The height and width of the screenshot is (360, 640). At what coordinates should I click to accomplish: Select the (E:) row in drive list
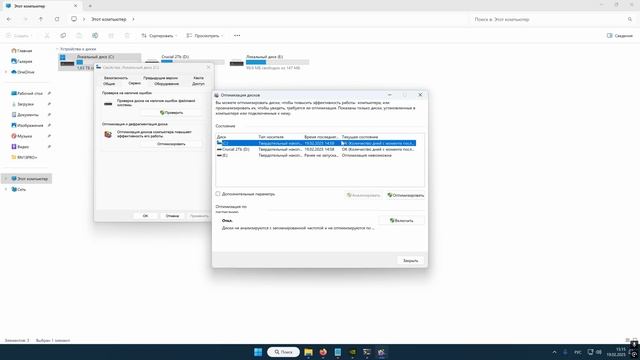pos(316,156)
